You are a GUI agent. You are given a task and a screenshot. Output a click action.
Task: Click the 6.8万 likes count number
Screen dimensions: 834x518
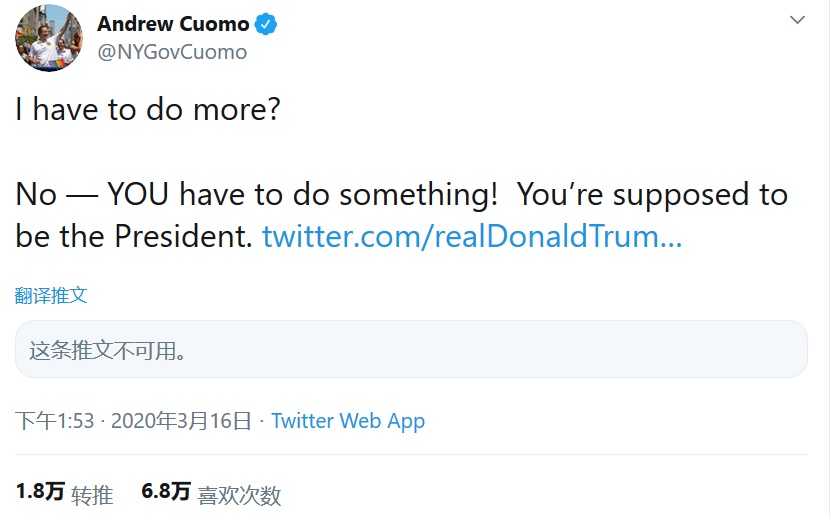(x=166, y=492)
